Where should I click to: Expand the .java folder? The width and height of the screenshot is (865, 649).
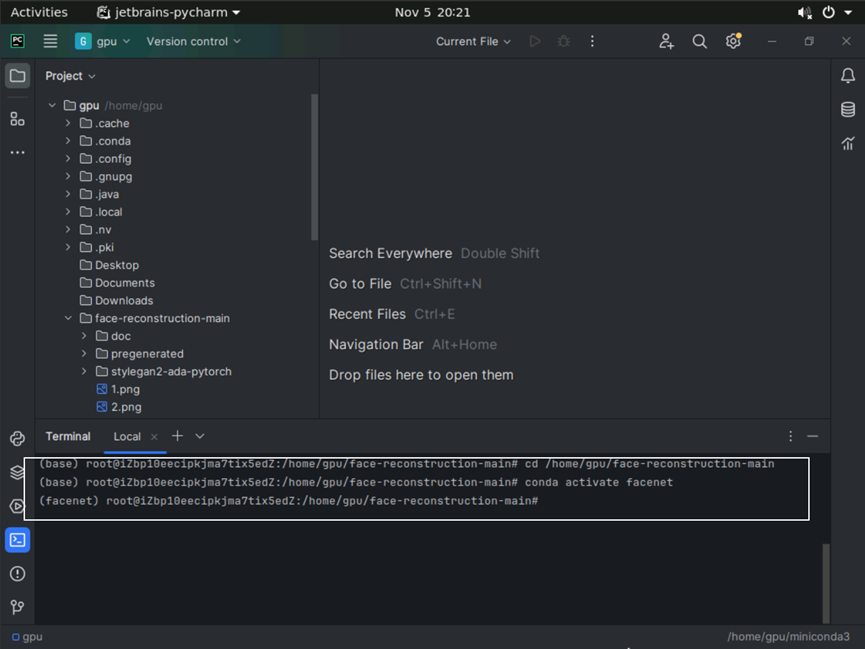[68, 194]
